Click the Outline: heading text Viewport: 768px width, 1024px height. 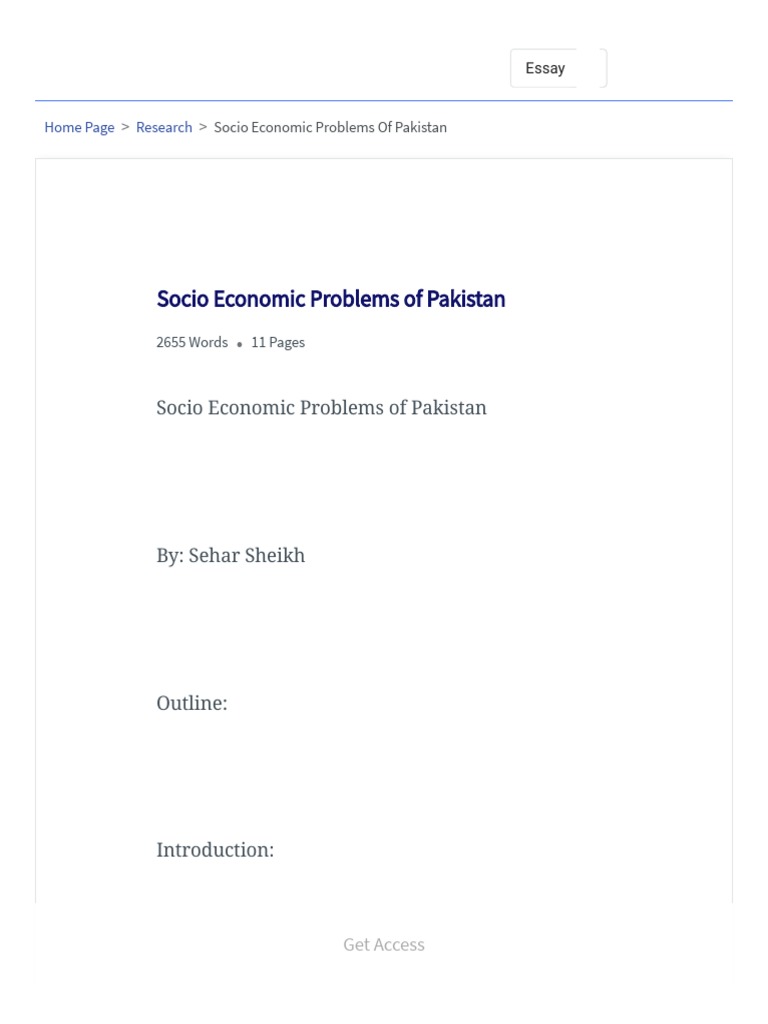tap(191, 703)
